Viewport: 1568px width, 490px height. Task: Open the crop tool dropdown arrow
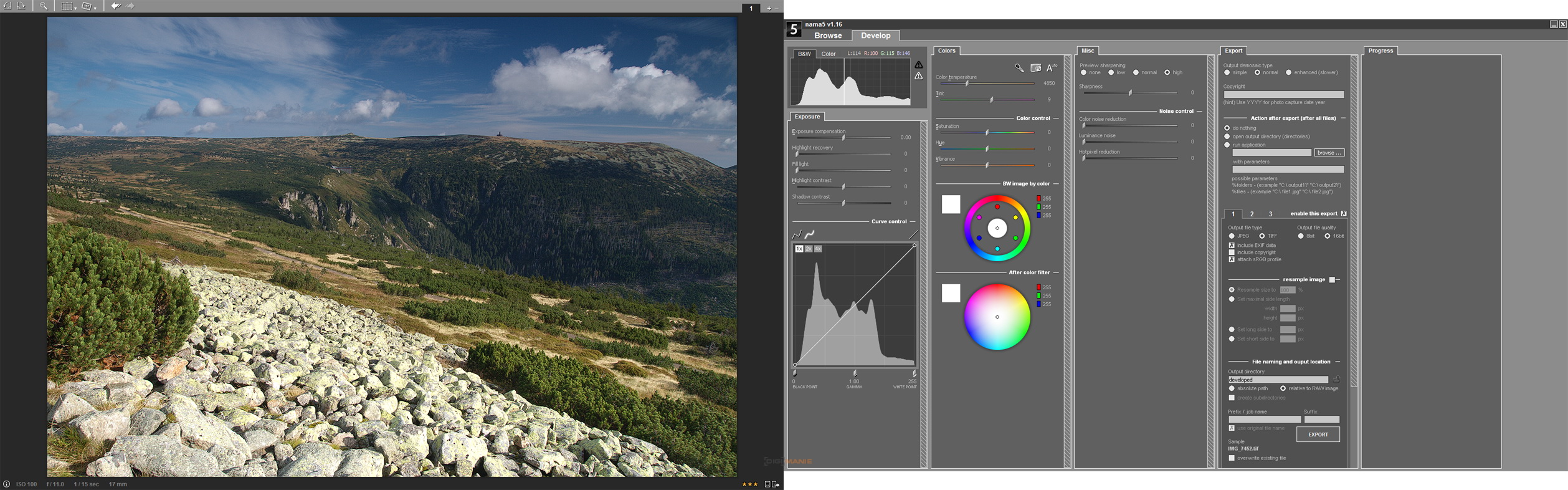coord(75,8)
